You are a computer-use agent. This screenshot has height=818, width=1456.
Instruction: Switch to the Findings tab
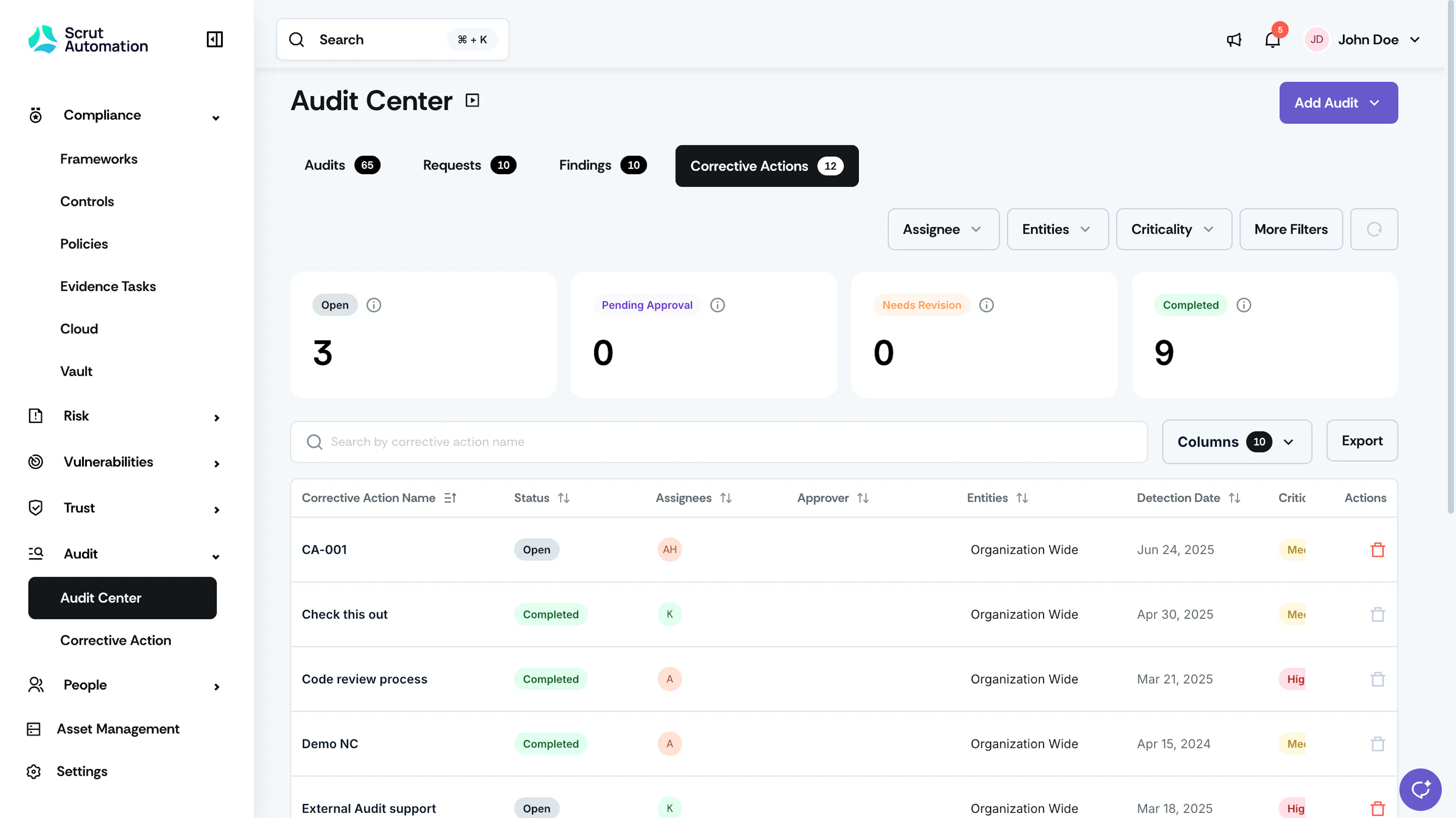[602, 165]
